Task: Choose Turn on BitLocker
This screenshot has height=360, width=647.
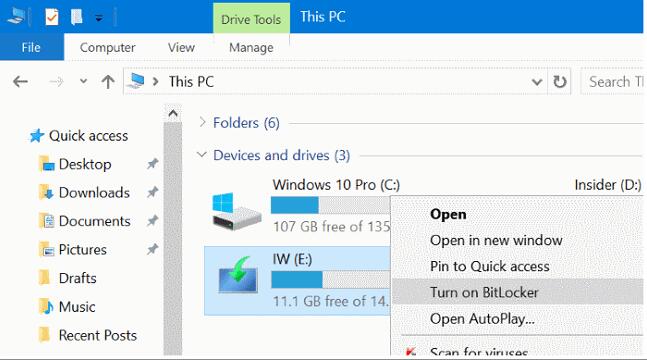Action: pos(517,292)
